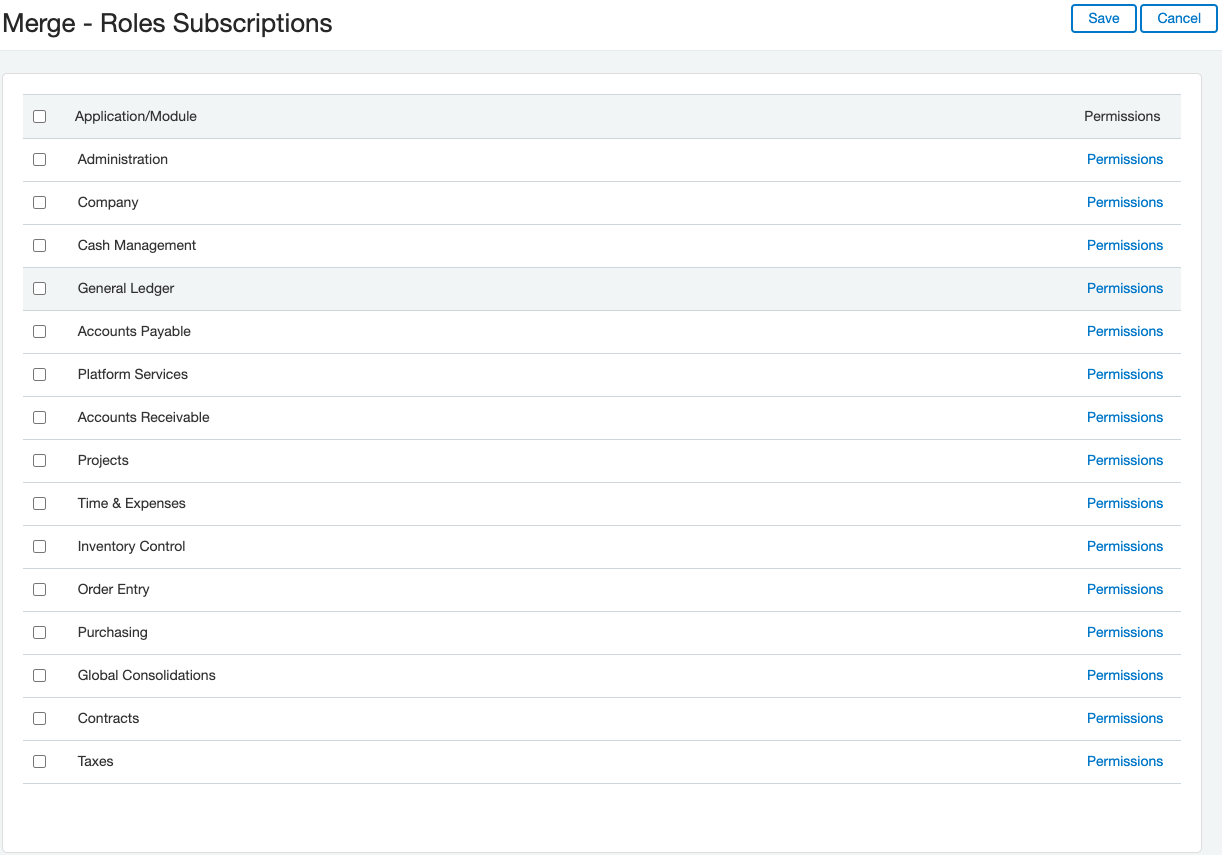Check the Accounts Payable checkbox
The image size is (1222, 855).
coord(40,332)
